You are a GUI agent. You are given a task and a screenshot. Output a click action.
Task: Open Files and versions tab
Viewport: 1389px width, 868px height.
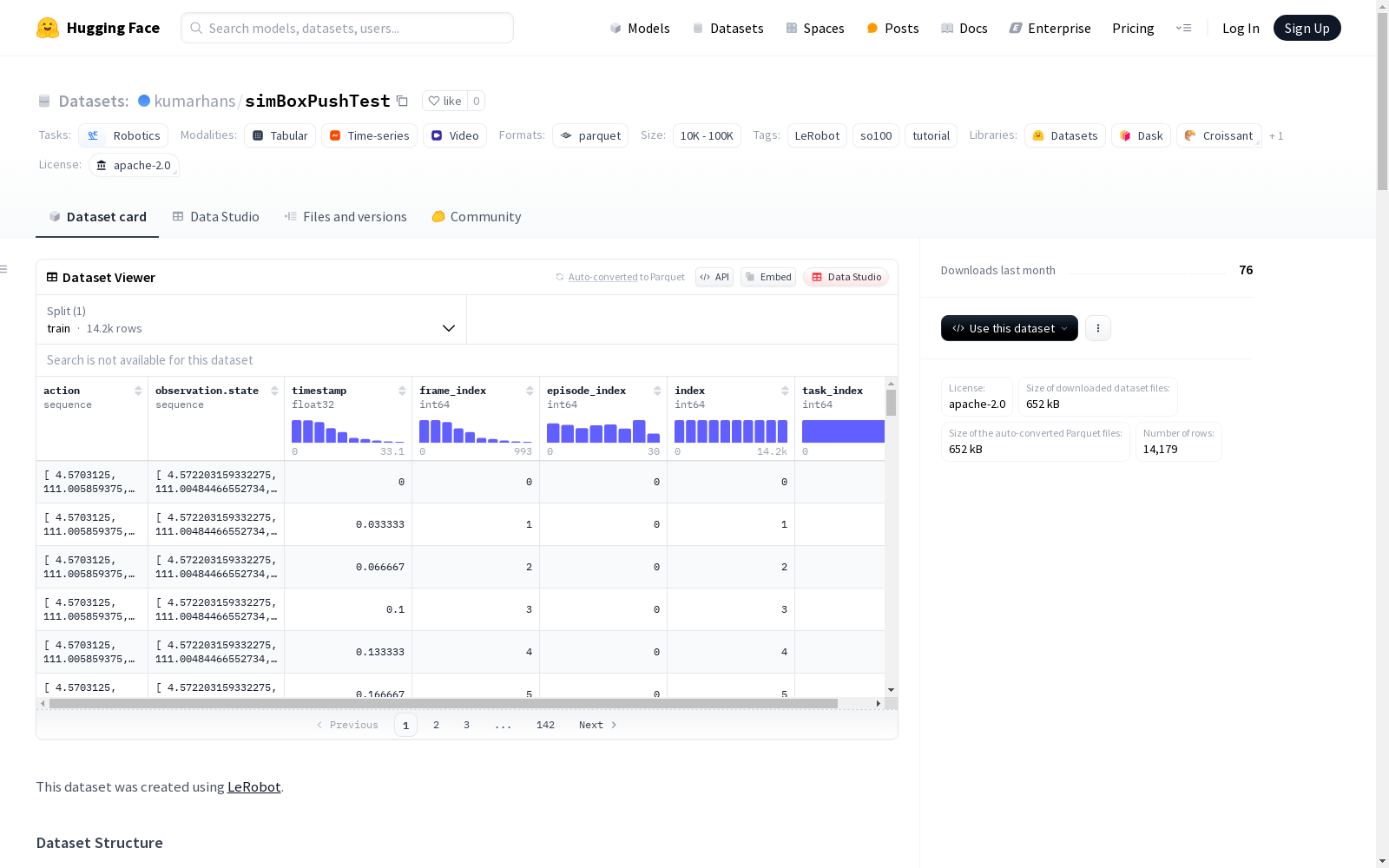(x=346, y=216)
